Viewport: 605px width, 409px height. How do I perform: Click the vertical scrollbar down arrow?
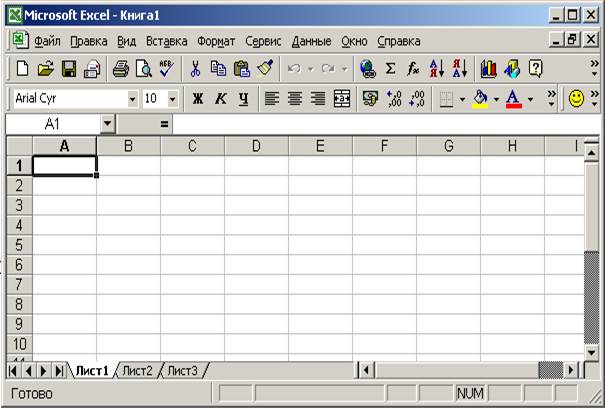(x=591, y=352)
